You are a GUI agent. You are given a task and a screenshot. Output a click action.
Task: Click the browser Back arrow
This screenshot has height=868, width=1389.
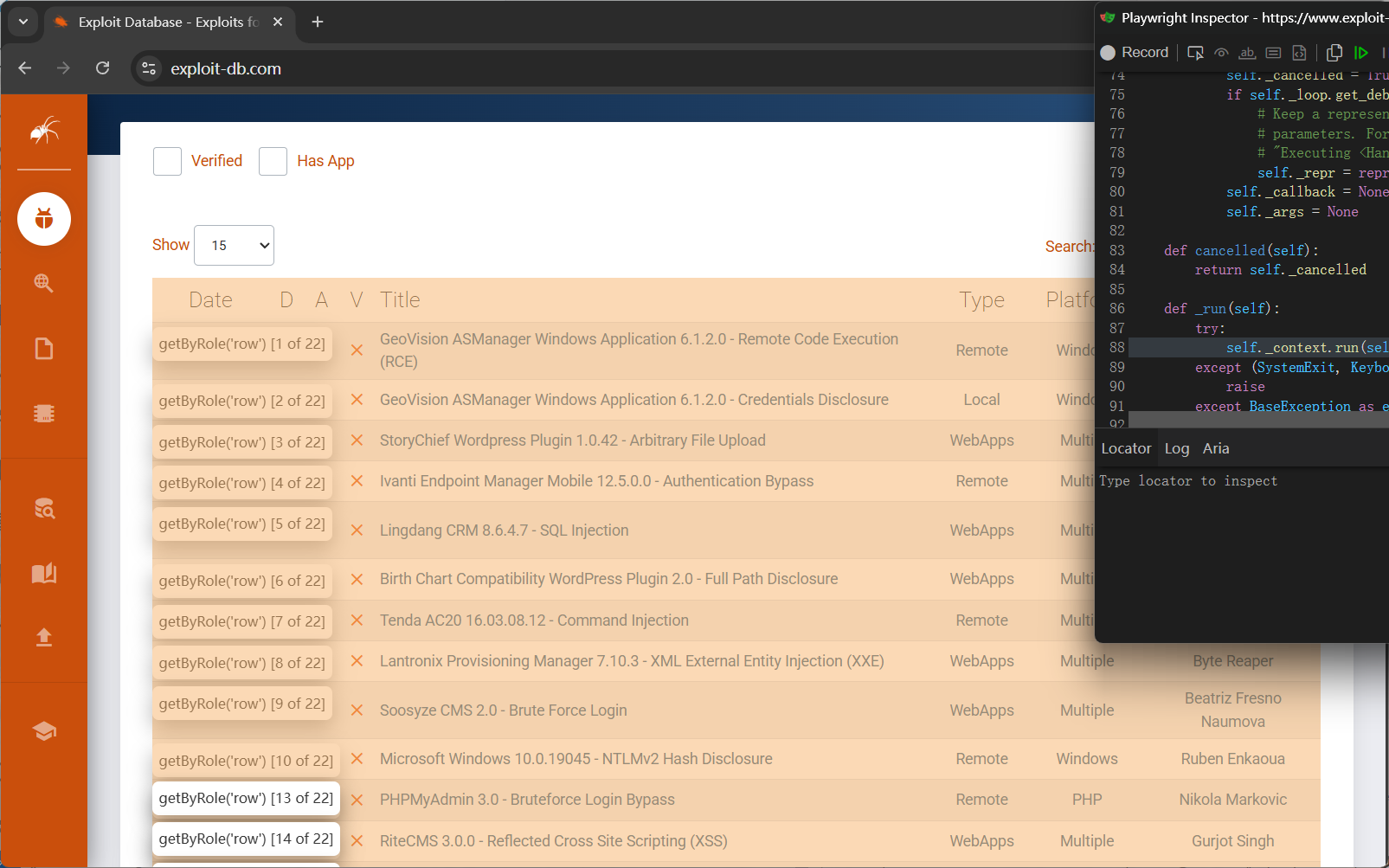click(x=25, y=68)
